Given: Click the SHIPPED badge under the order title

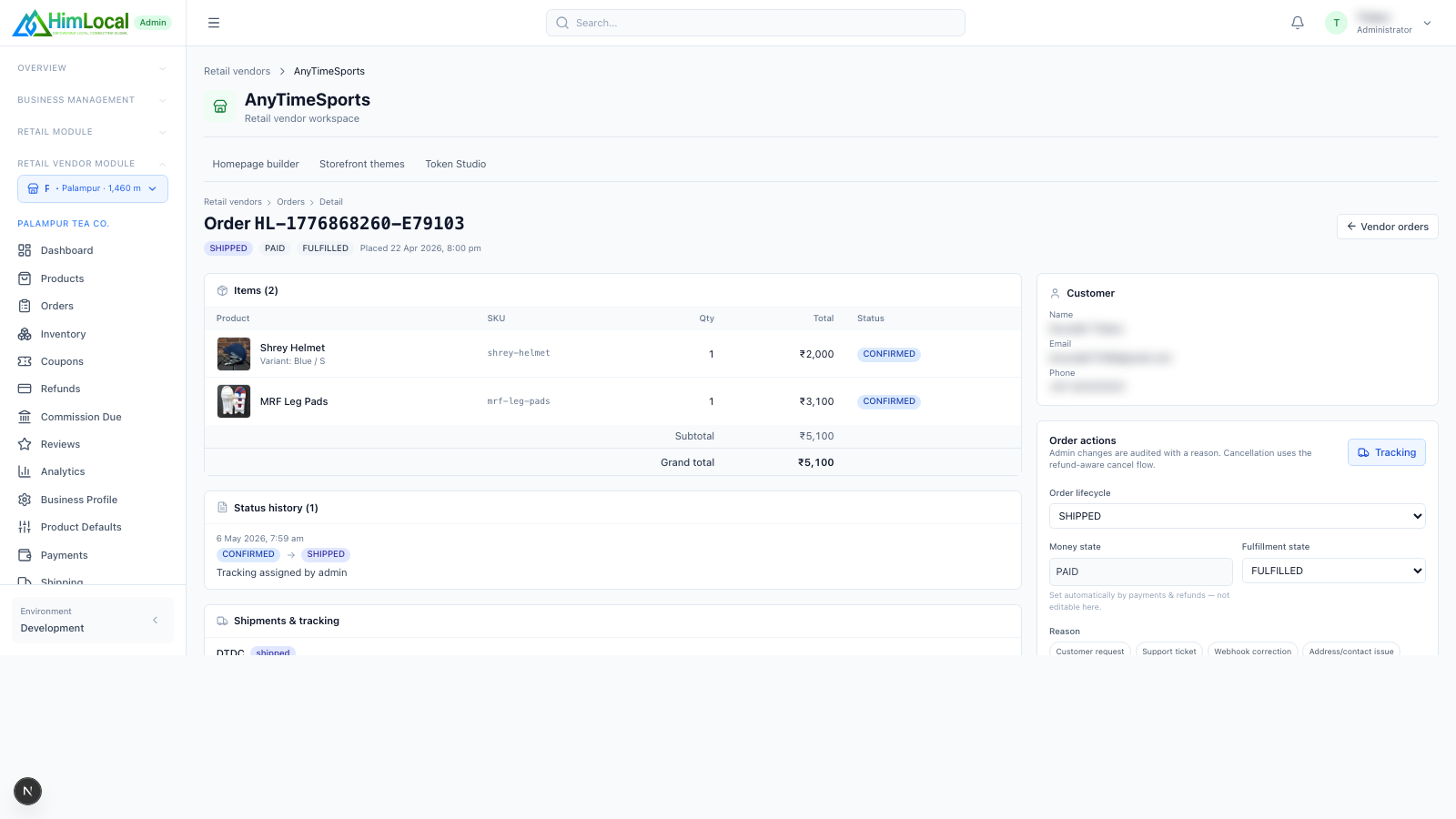Looking at the screenshot, I should click(228, 248).
